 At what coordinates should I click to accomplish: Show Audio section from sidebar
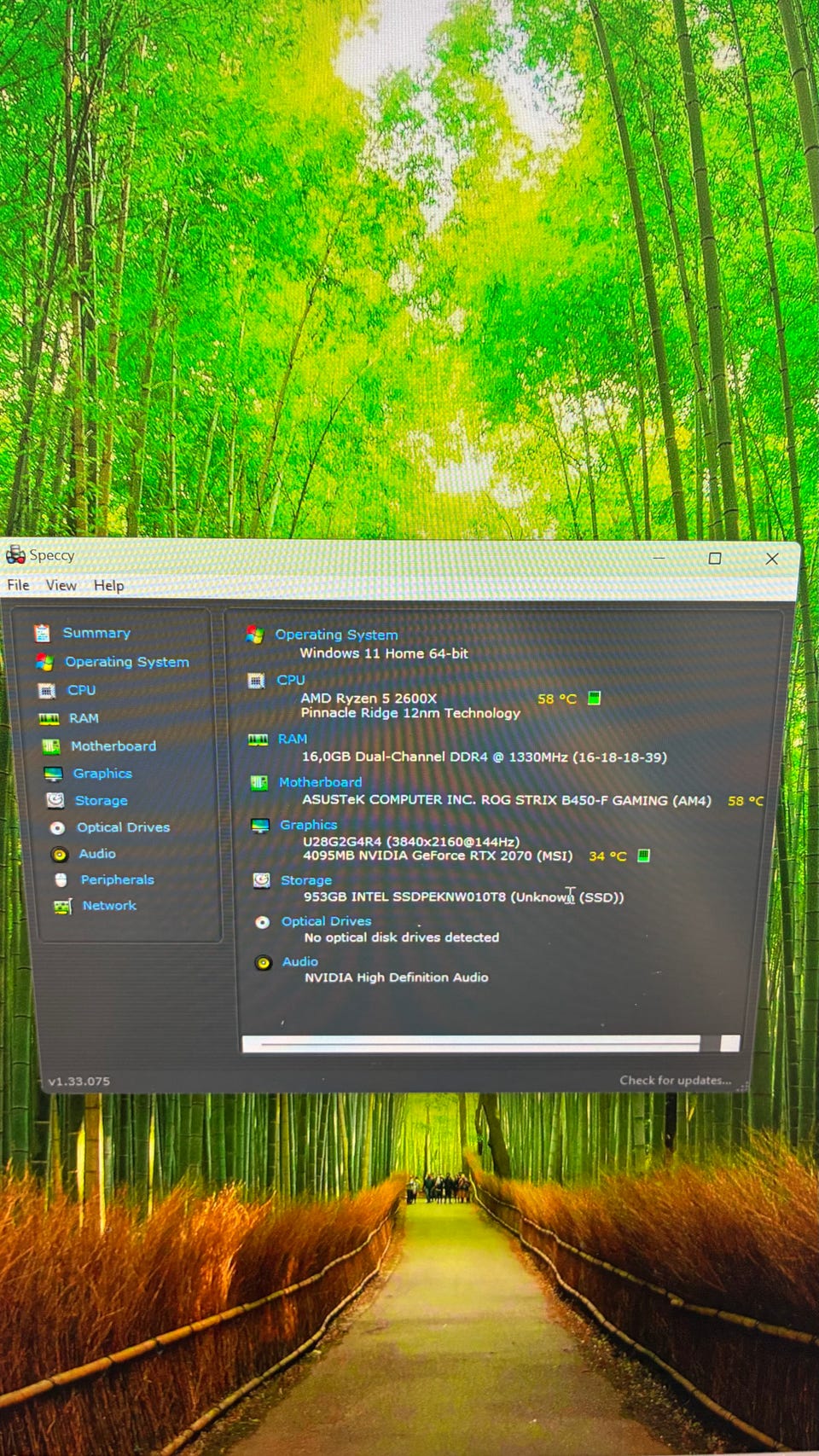(x=97, y=854)
